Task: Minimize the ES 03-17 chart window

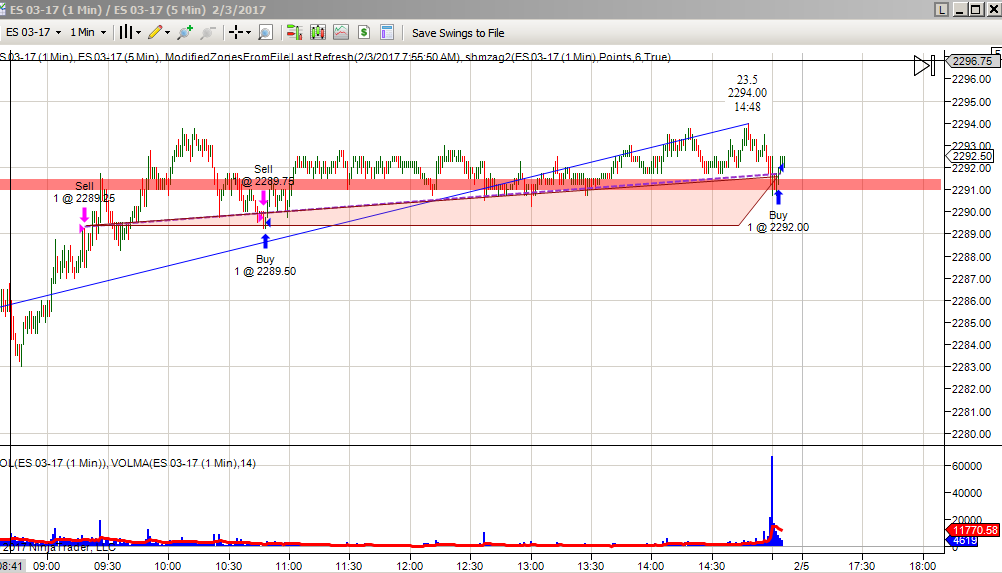Action: 960,9
